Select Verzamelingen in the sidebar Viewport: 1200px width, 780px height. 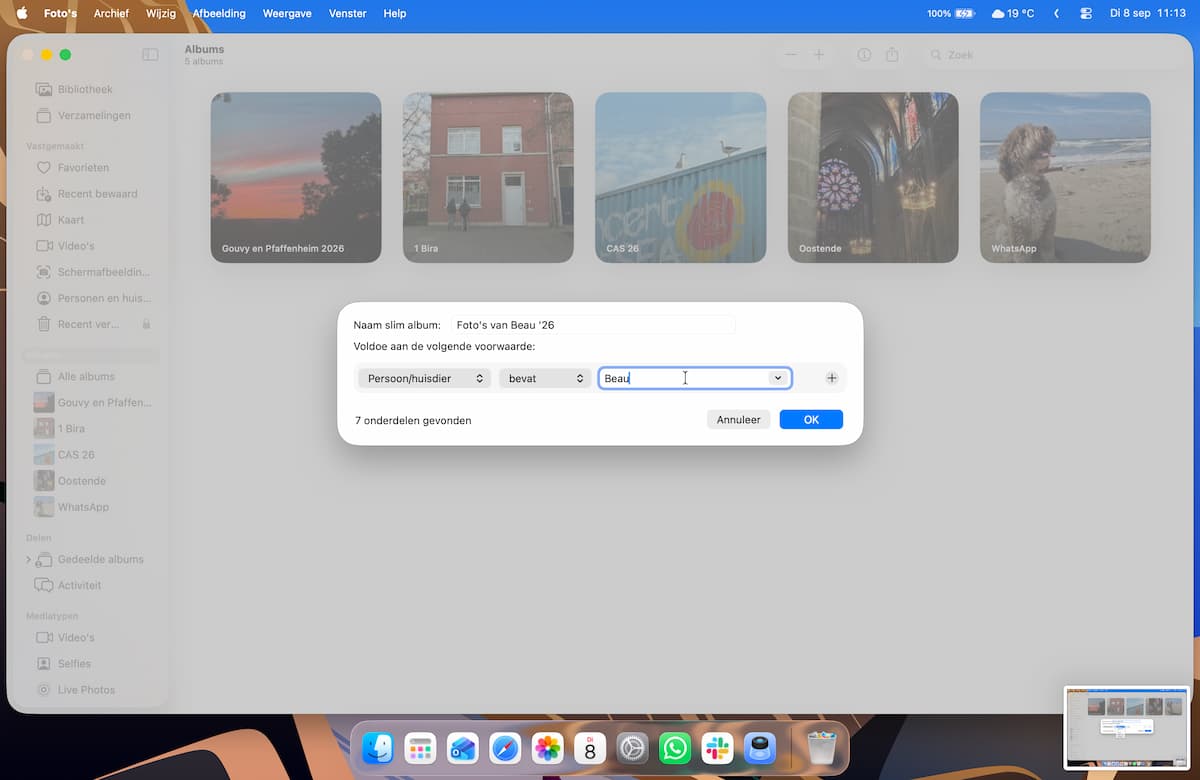click(94, 115)
